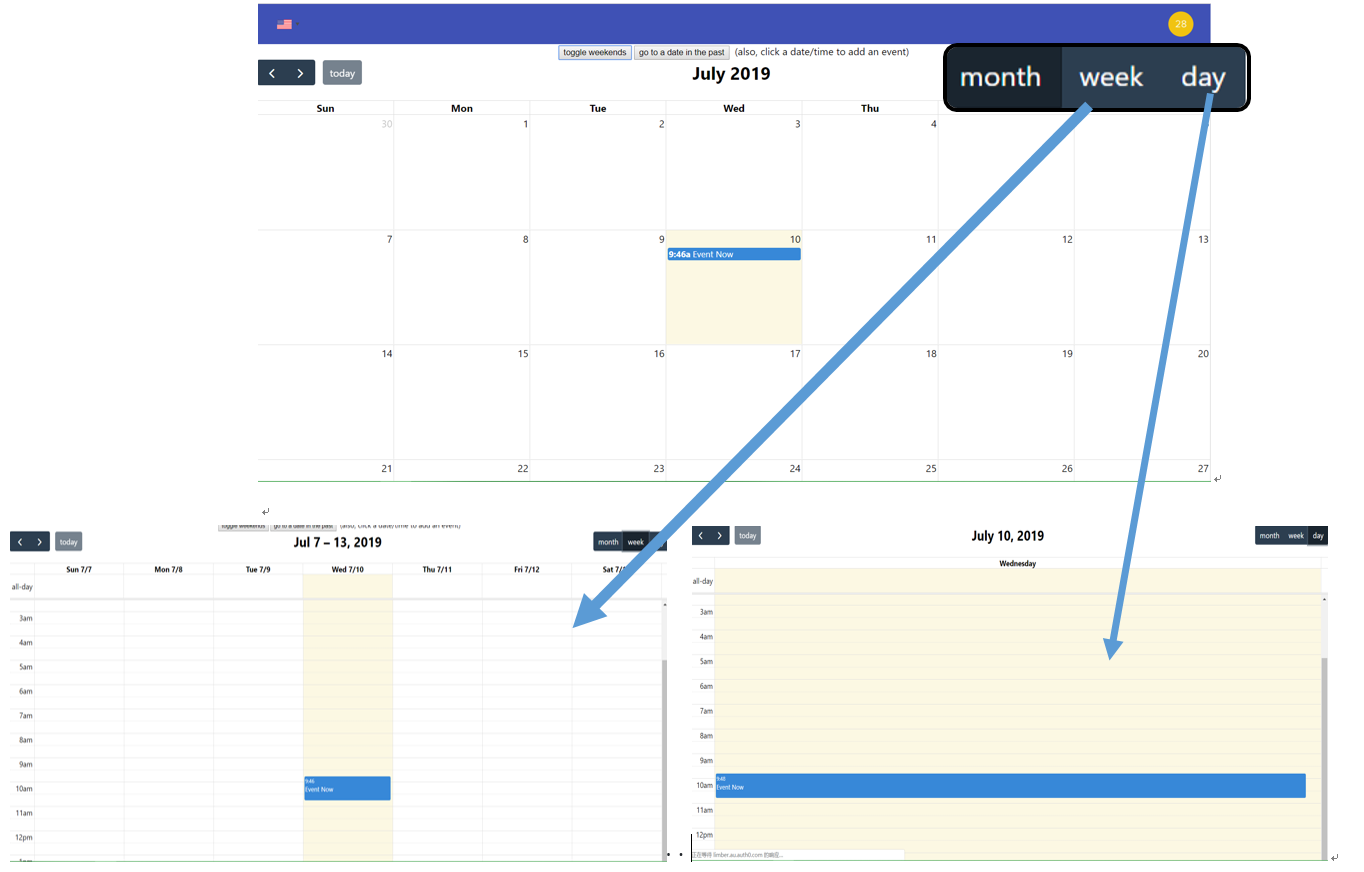Switch to day view using the enlarged day button
This screenshot has height=872, width=1364.
1203,77
